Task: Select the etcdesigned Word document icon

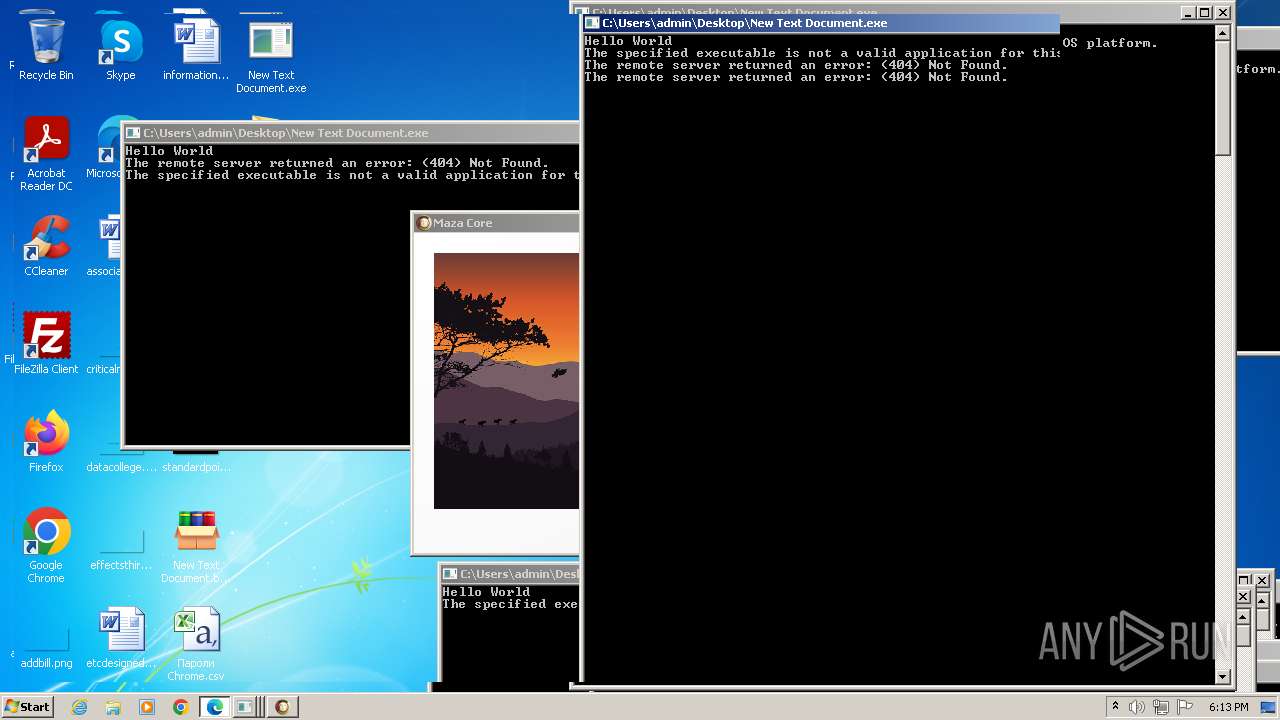Action: [x=121, y=637]
